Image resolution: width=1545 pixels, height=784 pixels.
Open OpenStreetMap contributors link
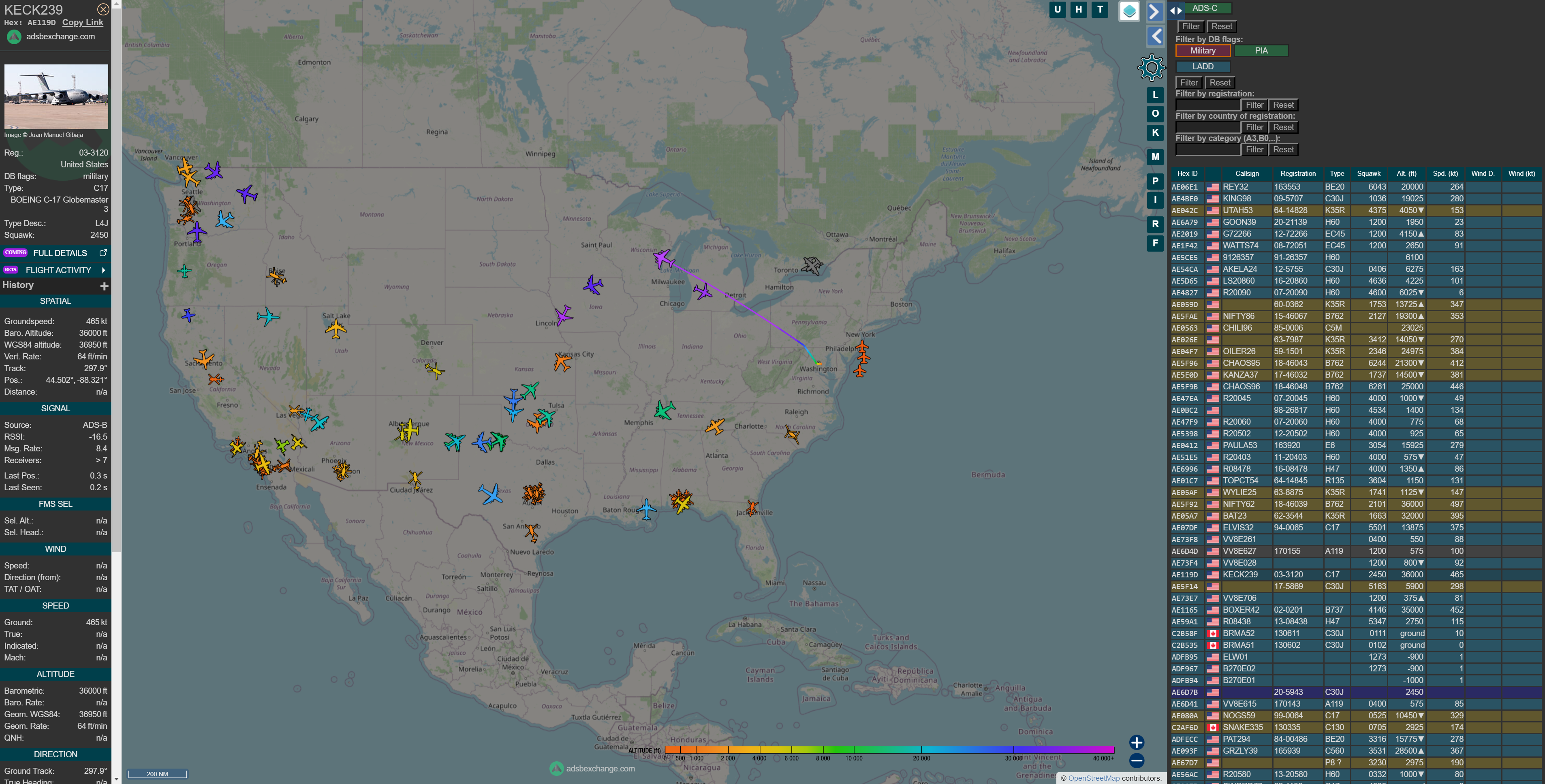click(1093, 778)
